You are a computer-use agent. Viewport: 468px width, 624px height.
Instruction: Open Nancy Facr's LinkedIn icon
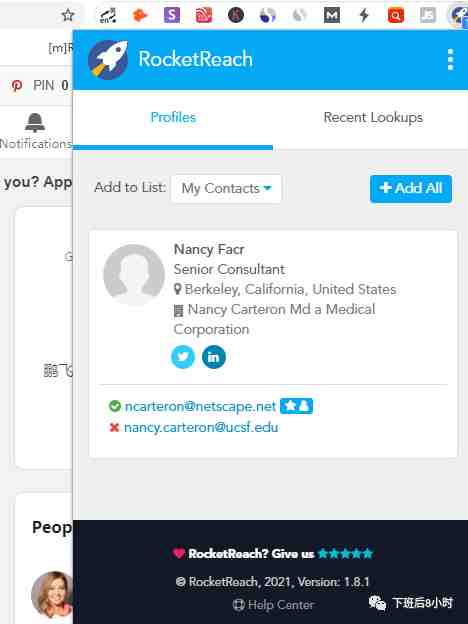(x=214, y=357)
